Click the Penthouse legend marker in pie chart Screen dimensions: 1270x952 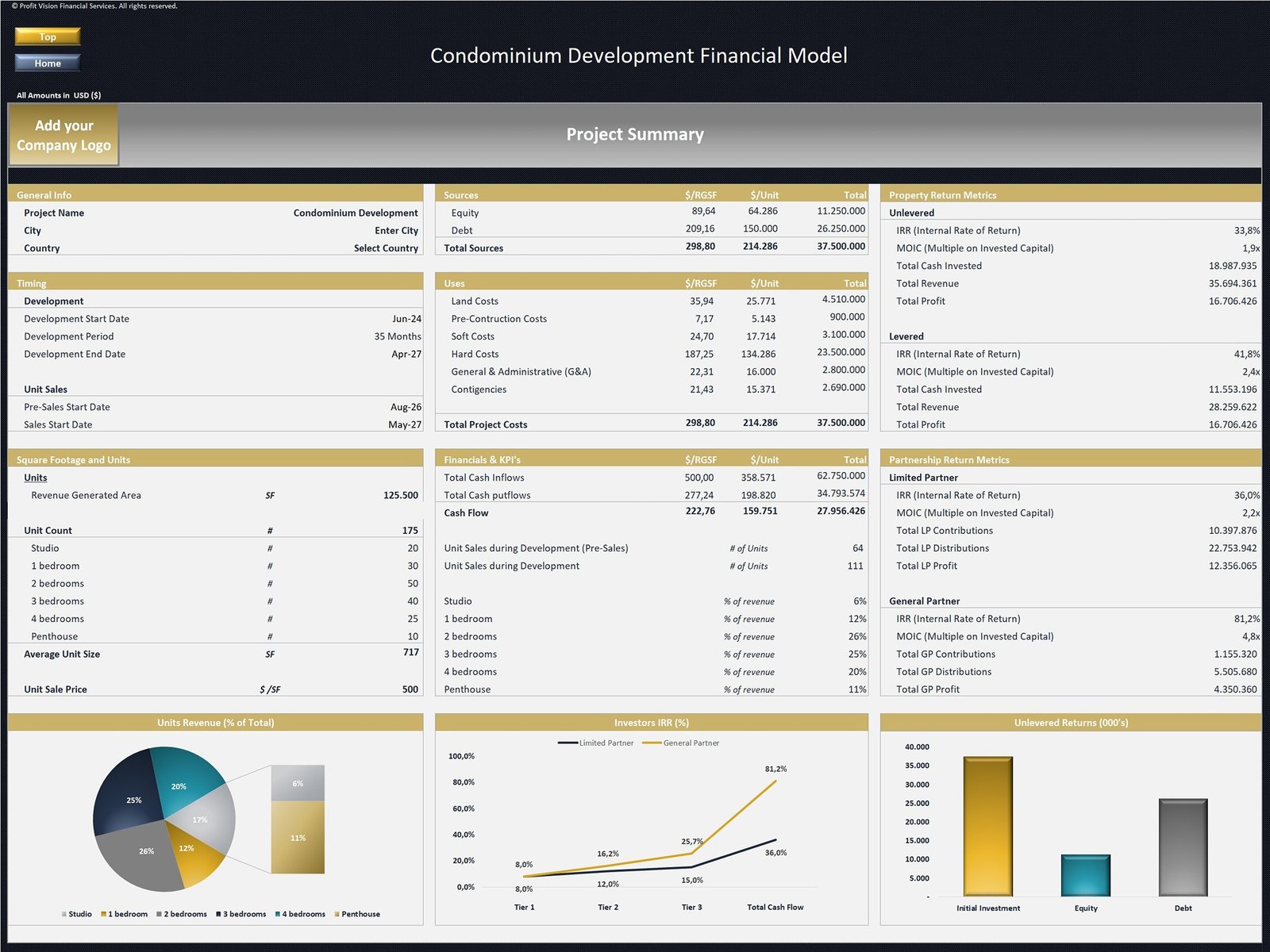[337, 914]
